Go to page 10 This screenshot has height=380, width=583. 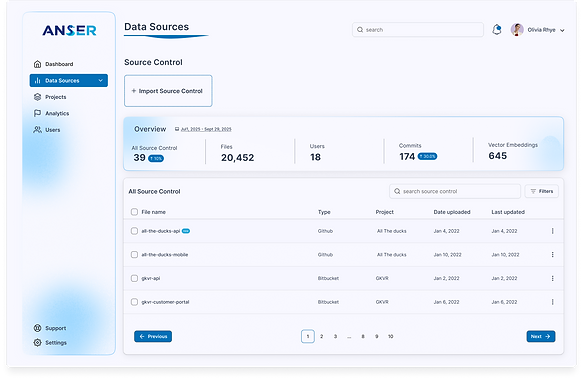[x=390, y=336]
